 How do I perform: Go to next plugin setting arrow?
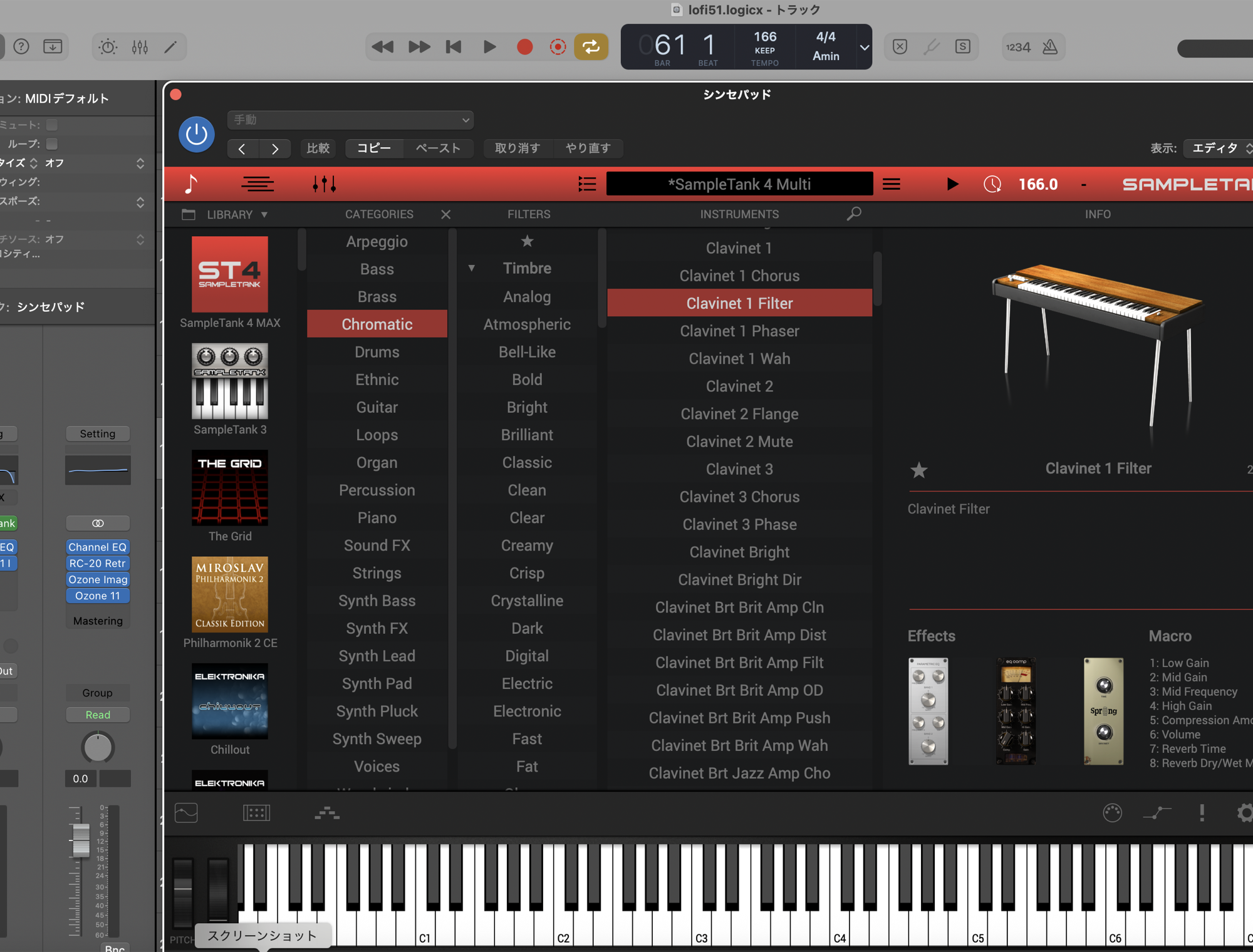(275, 148)
